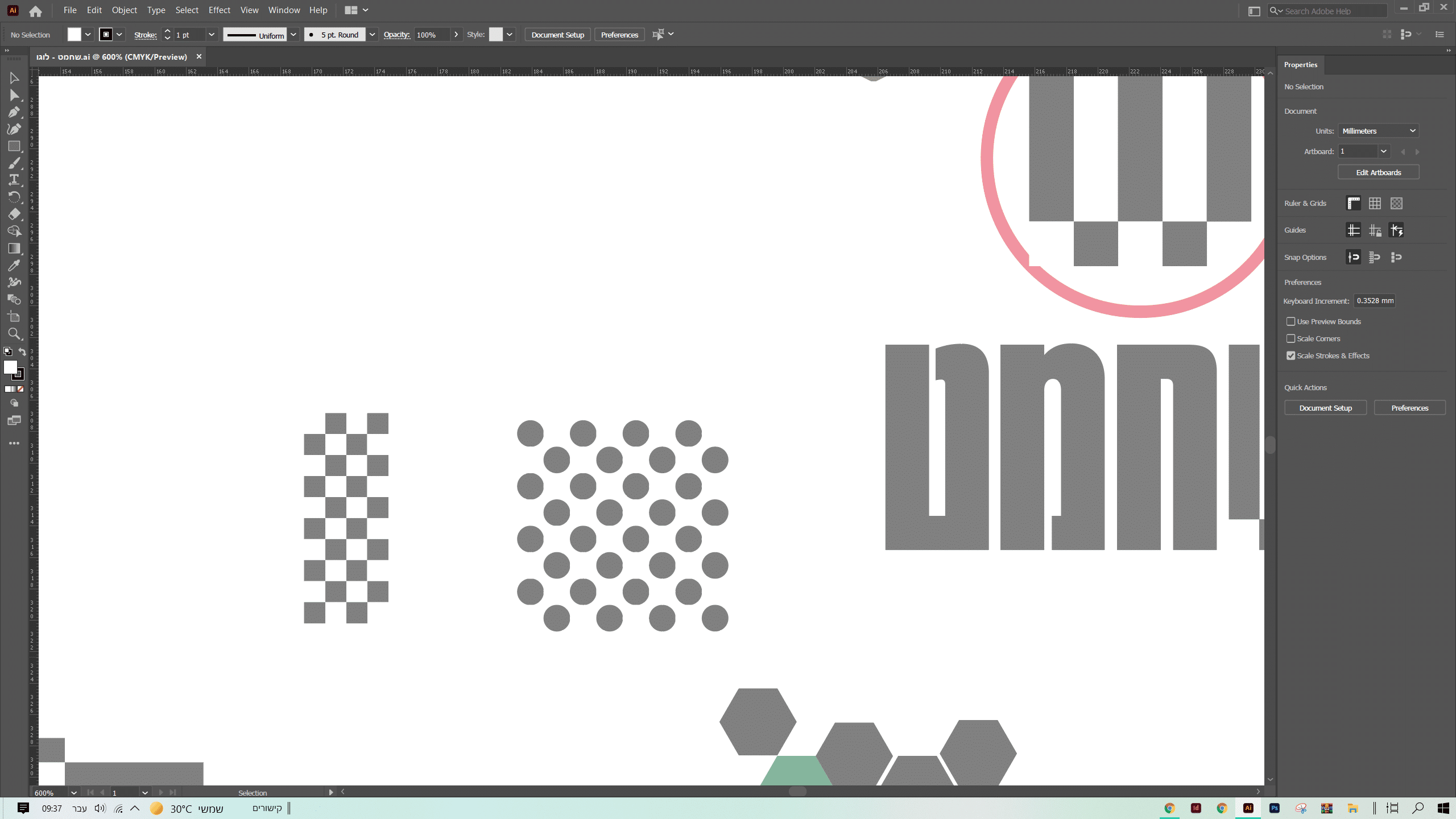Select the Type tool
The height and width of the screenshot is (819, 1456).
tap(14, 180)
